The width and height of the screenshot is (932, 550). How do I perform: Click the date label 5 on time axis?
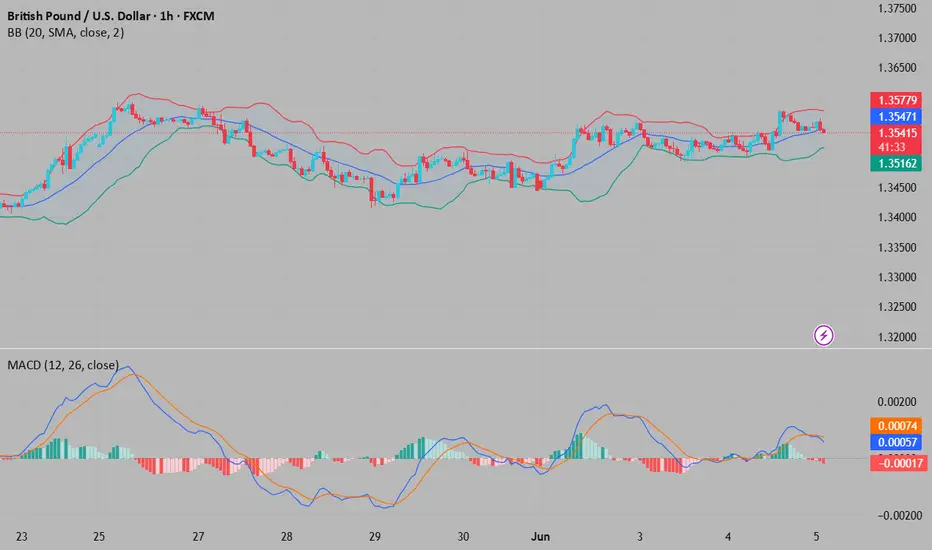pyautogui.click(x=816, y=537)
